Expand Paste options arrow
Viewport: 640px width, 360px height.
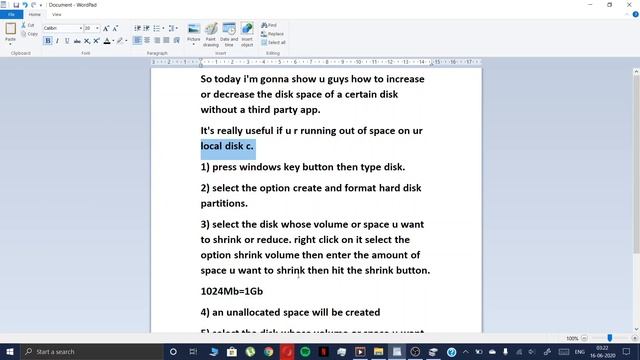[11, 44]
